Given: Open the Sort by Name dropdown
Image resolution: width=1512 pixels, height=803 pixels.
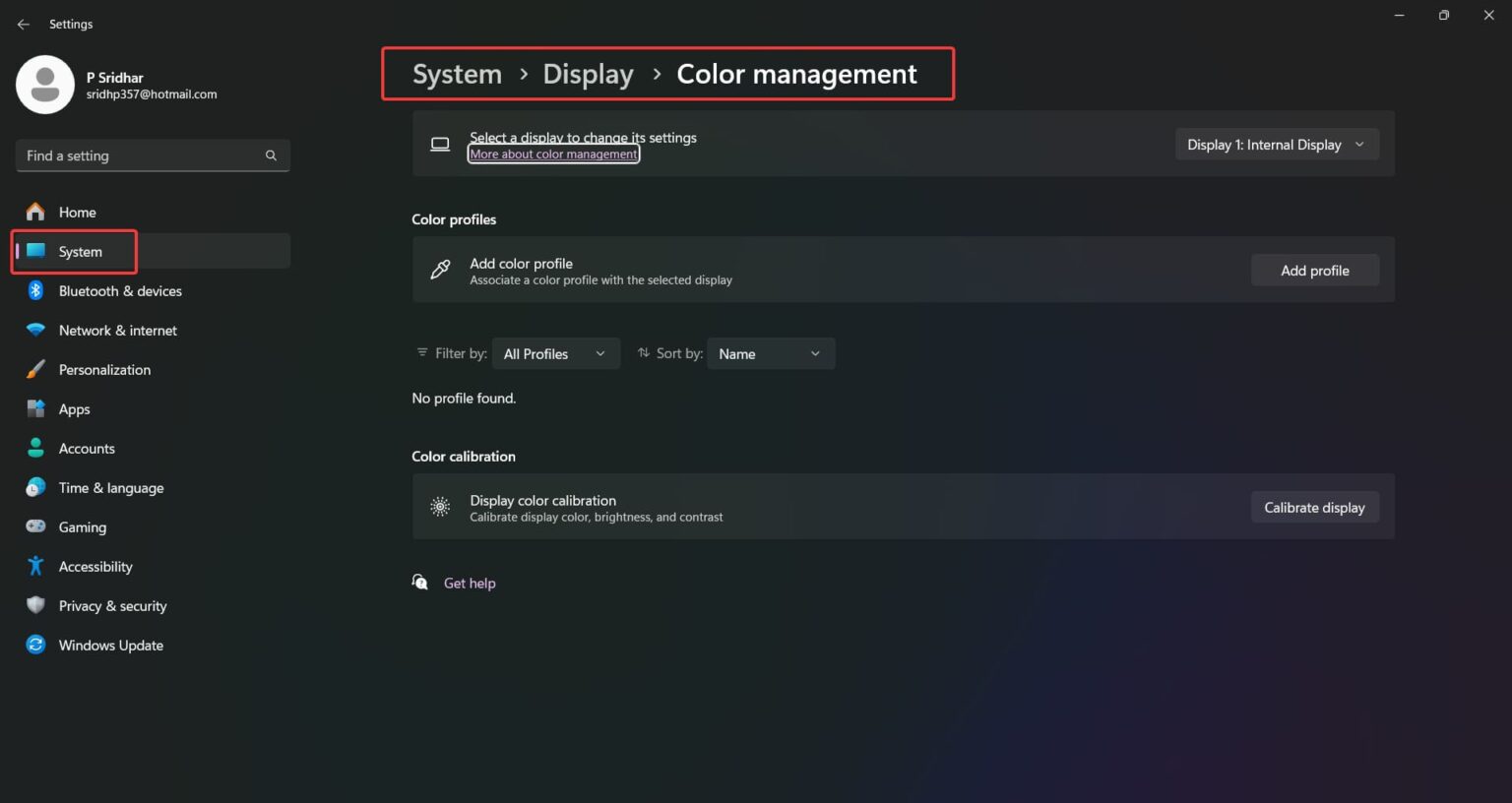Looking at the screenshot, I should tap(770, 353).
